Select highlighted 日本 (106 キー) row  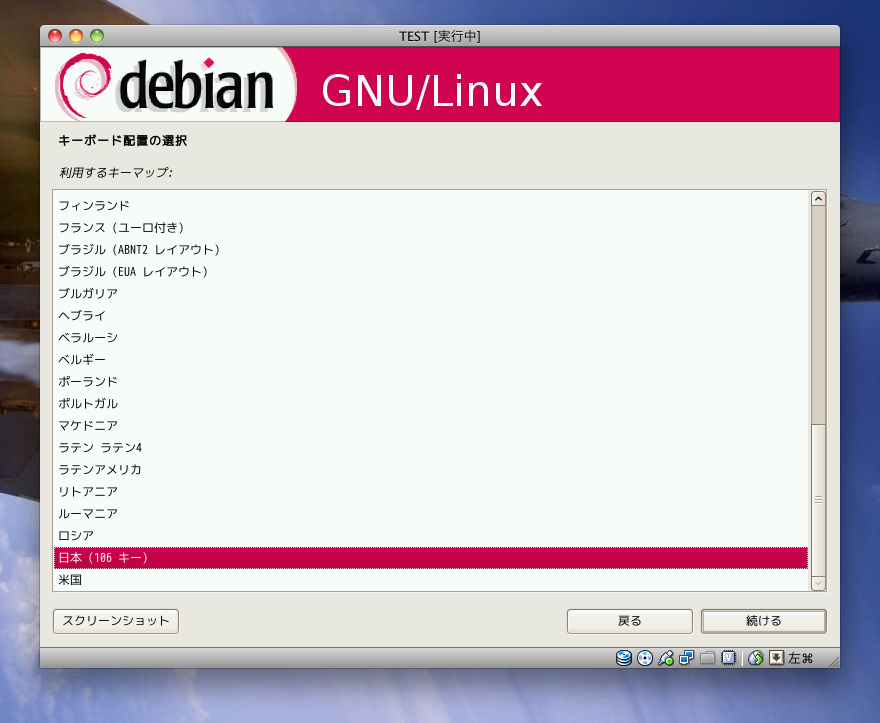coord(430,557)
